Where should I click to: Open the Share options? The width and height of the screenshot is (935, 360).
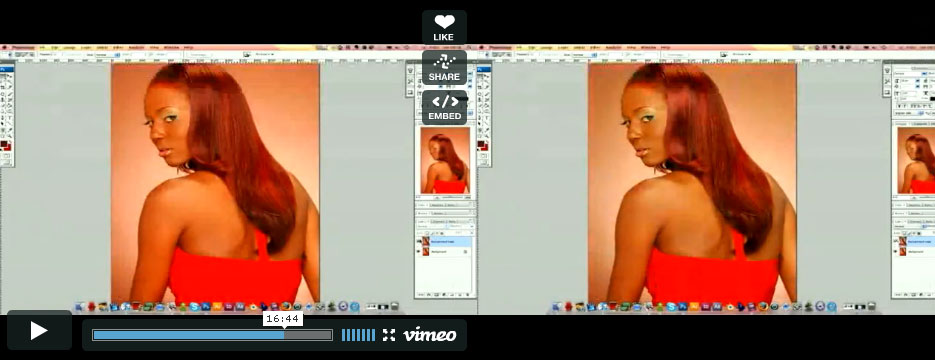(444, 67)
